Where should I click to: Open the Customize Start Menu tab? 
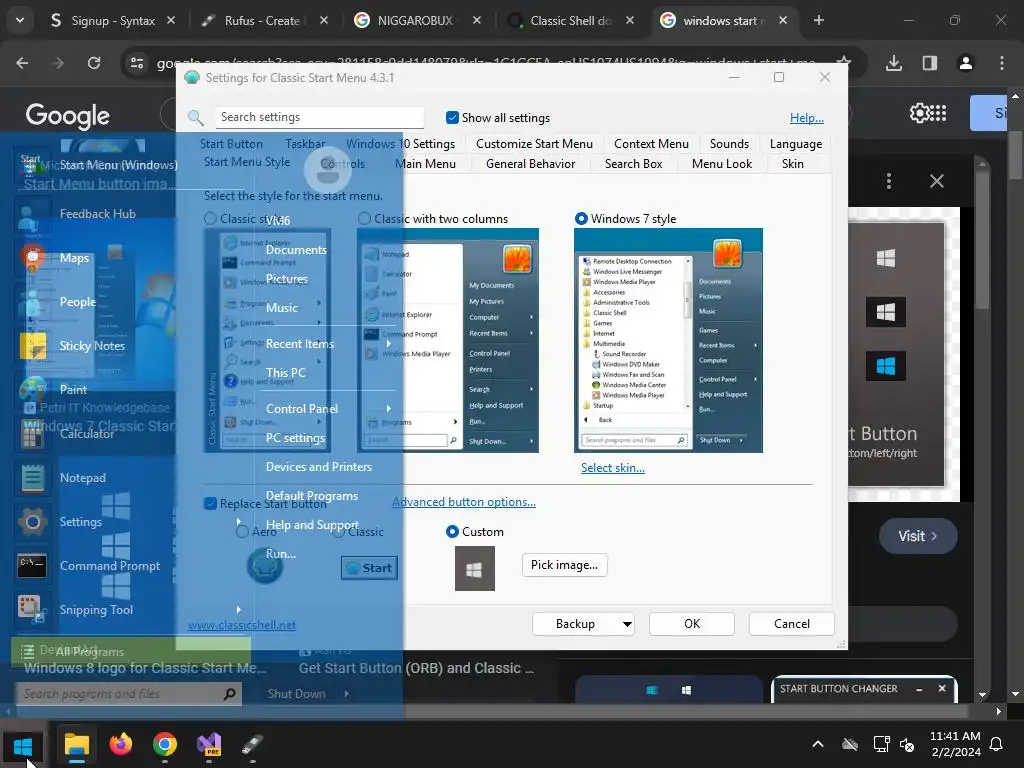(534, 144)
